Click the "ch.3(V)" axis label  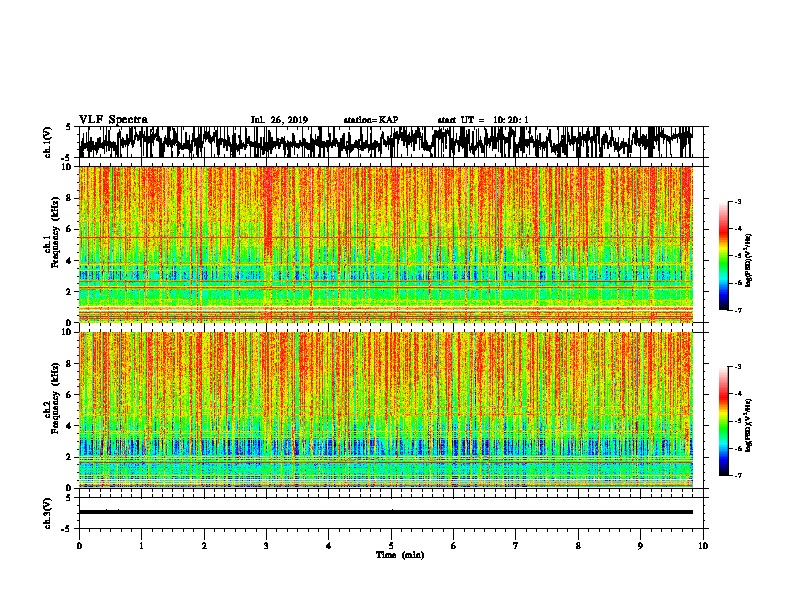click(48, 513)
